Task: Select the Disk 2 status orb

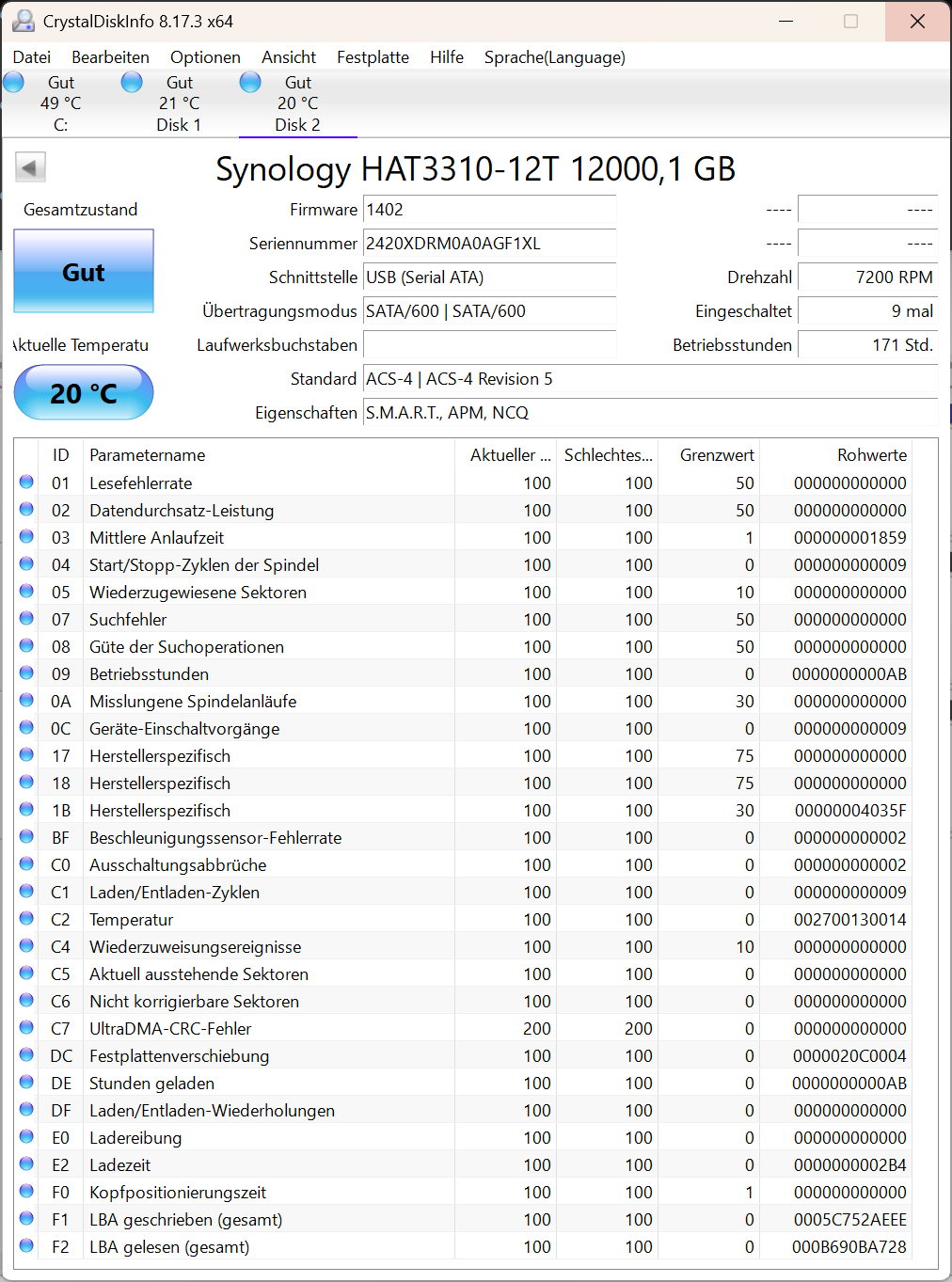Action: coord(250,83)
